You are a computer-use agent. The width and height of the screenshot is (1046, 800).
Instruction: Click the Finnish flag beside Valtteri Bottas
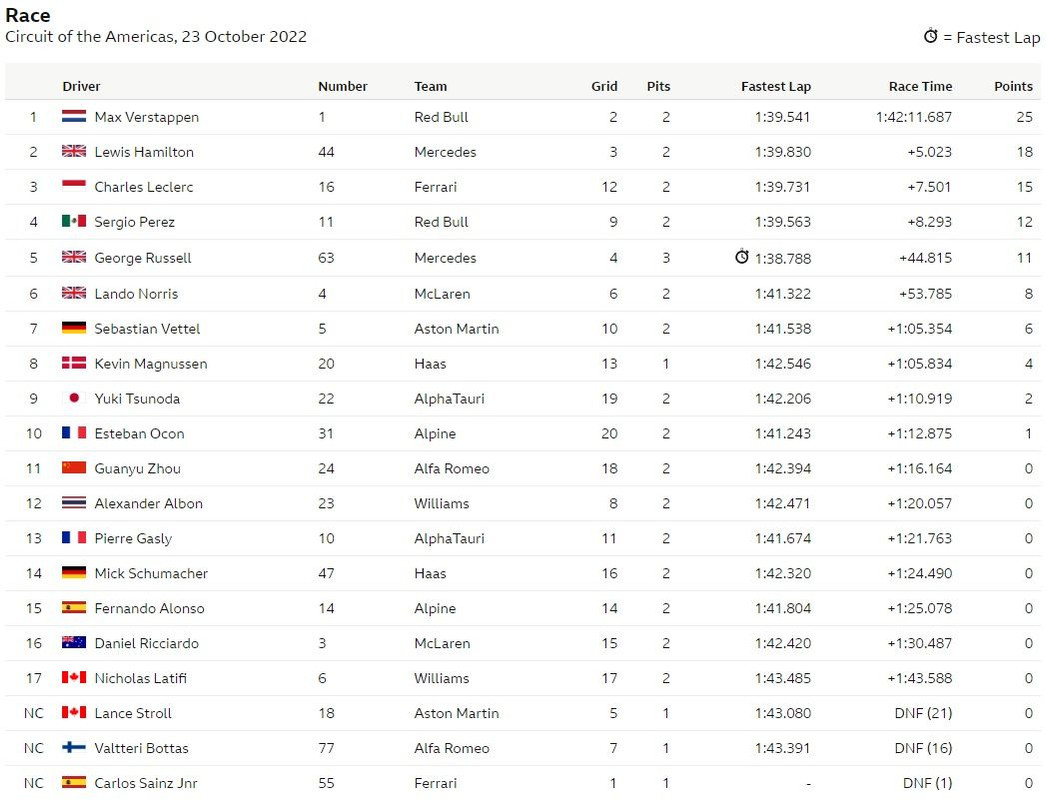pos(74,747)
